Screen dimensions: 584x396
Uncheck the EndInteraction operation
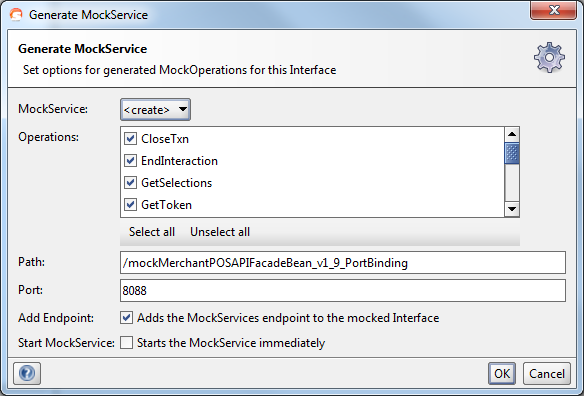pos(130,161)
